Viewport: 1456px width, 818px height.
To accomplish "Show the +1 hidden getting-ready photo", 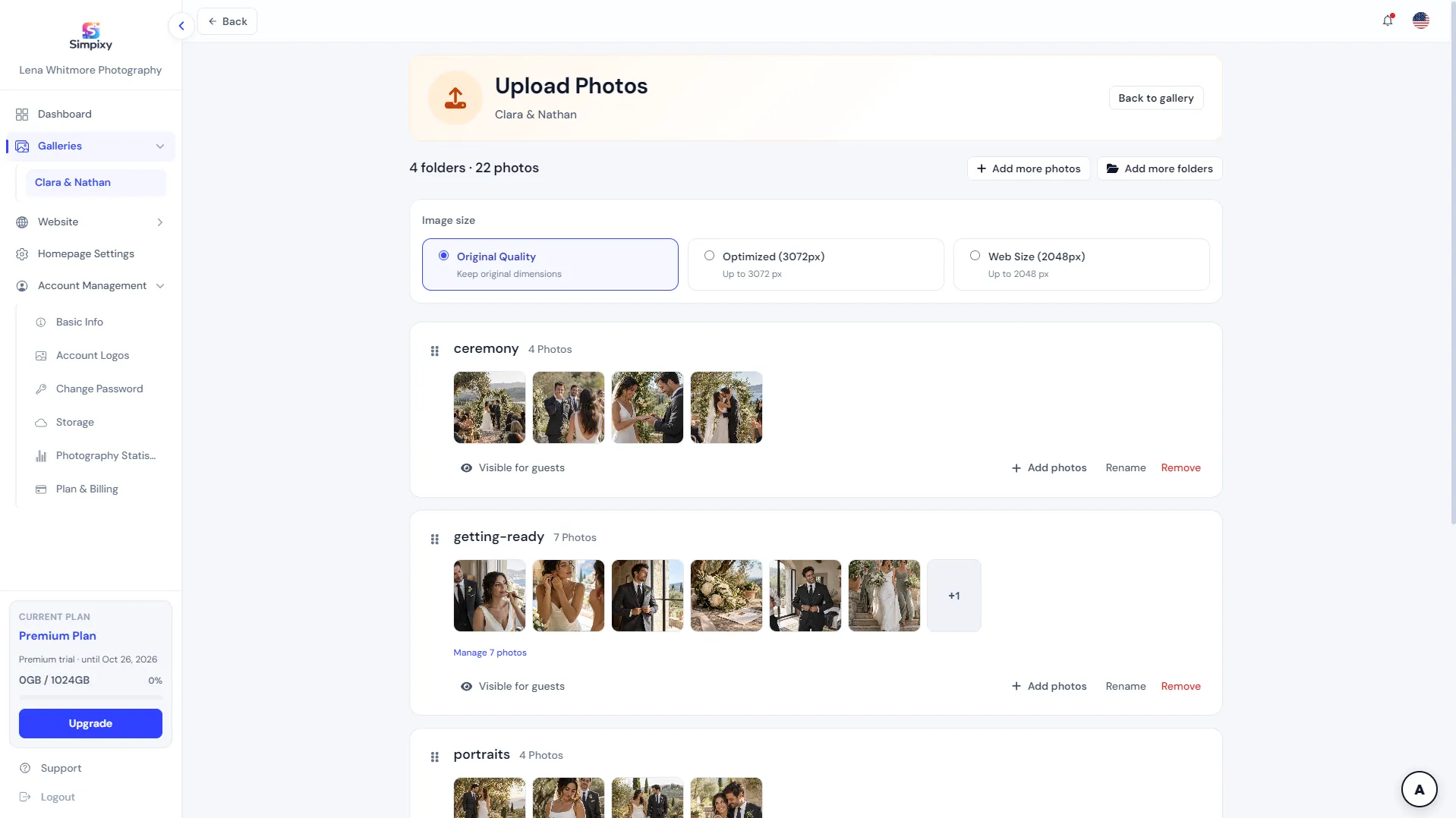I will pyautogui.click(x=954, y=596).
